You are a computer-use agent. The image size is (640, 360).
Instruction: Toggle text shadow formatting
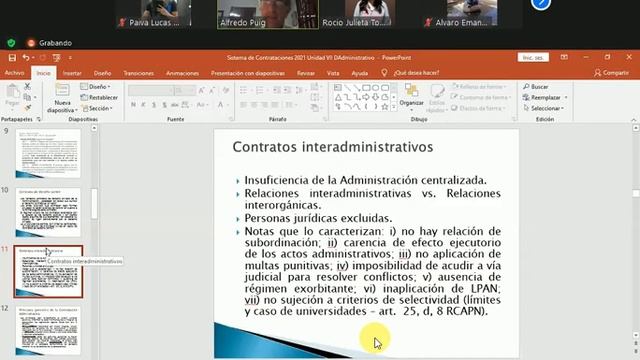click(x=164, y=105)
